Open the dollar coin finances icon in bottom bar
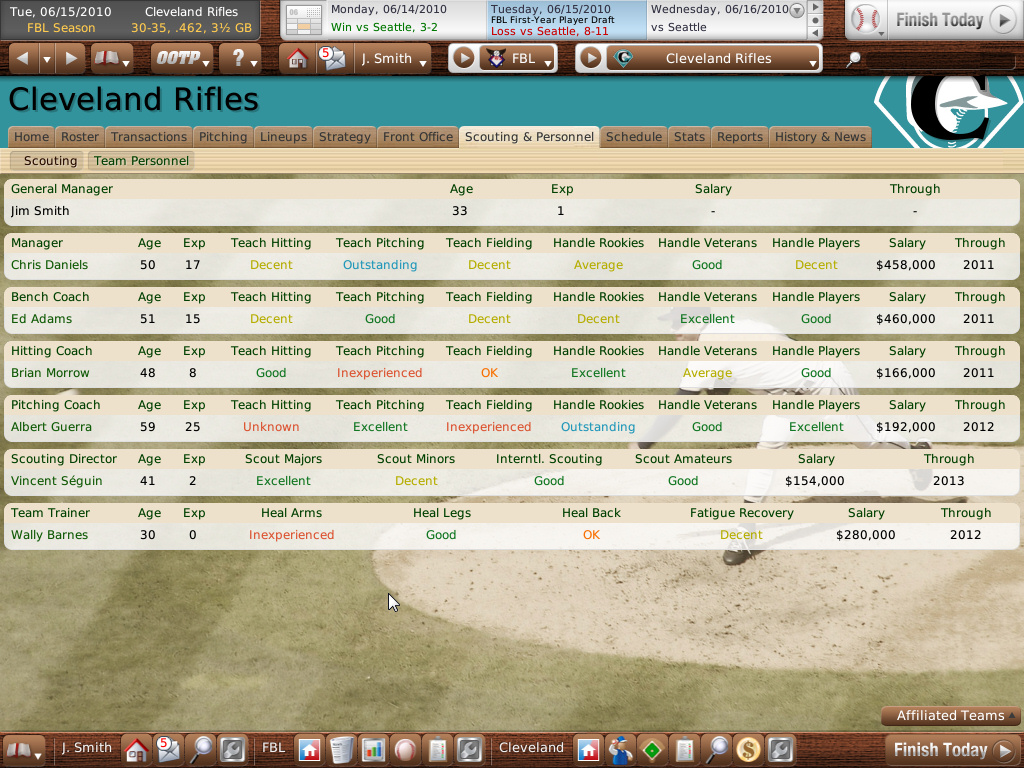The height and width of the screenshot is (768, 1024). pyautogui.click(x=748, y=749)
